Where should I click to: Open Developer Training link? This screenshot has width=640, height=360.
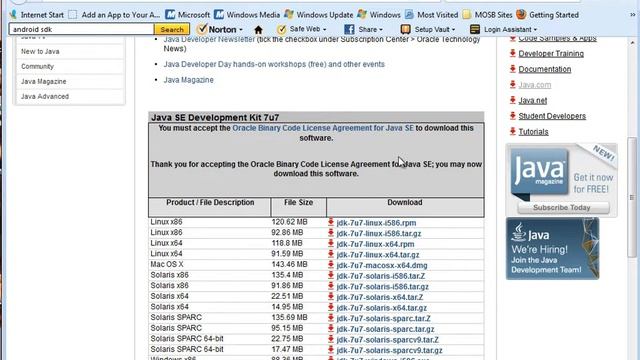(x=551, y=53)
